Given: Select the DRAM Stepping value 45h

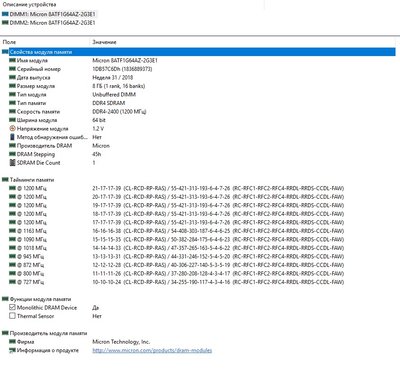Looking at the screenshot, I should 97,154.
